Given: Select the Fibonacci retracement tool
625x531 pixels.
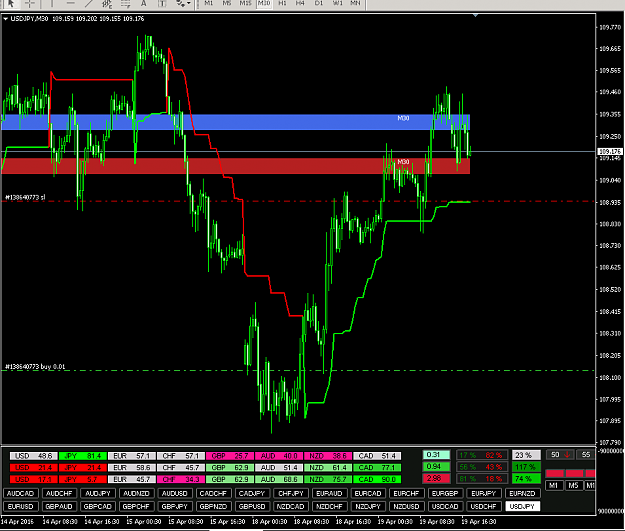Looking at the screenshot, I should (x=126, y=4).
